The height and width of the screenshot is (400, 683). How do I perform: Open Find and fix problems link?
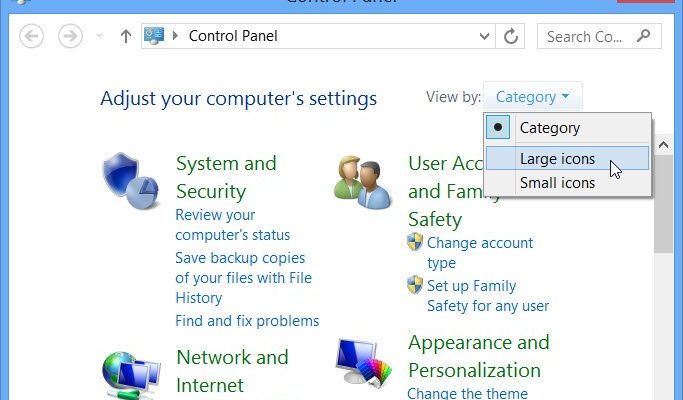coord(247,321)
